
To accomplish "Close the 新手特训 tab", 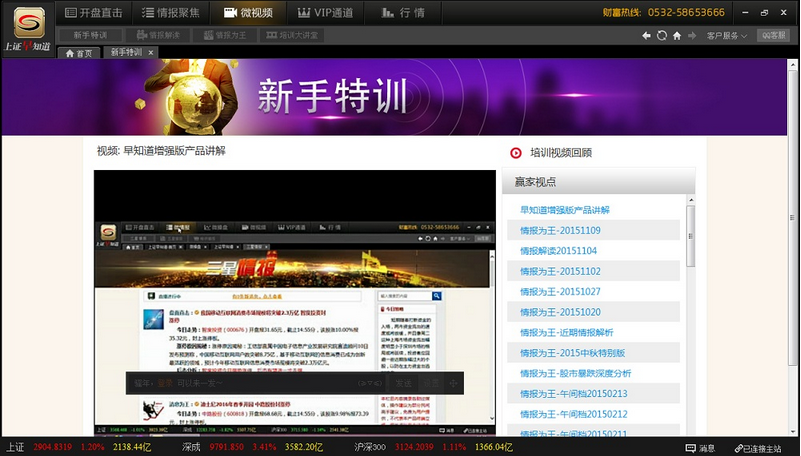I will point(151,53).
